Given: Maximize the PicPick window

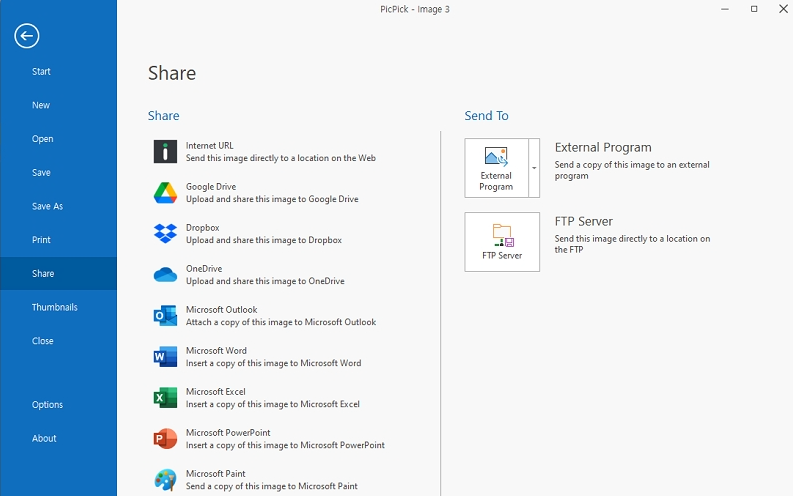Looking at the screenshot, I should (754, 9).
